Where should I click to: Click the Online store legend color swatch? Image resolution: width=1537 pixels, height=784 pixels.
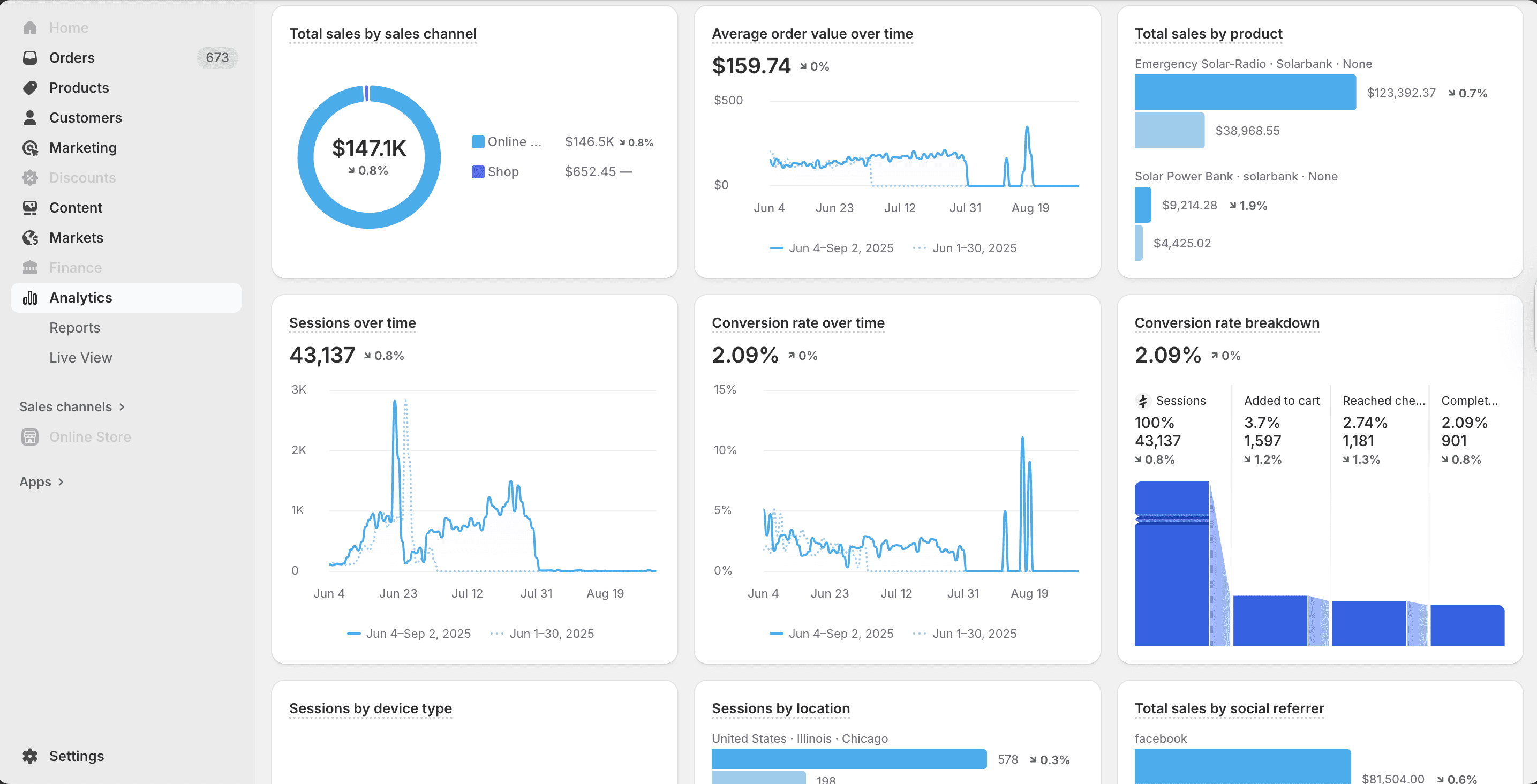477,142
